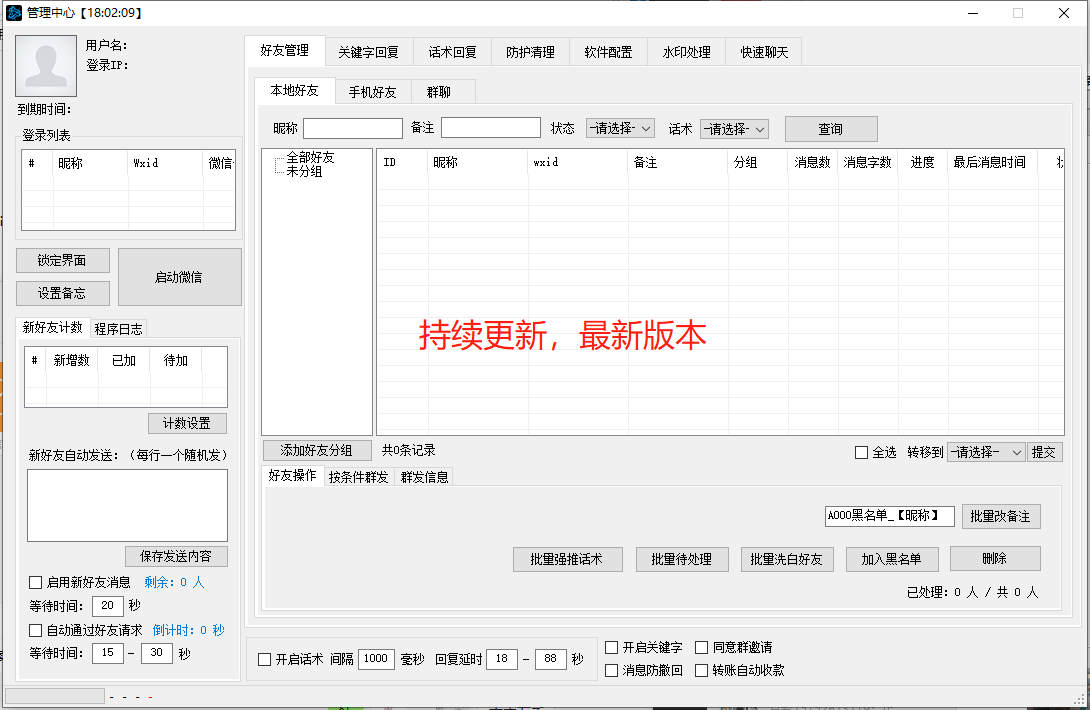Screen dimensions: 1090x710
Task: Open the 好友管理 tab
Action: 285,51
